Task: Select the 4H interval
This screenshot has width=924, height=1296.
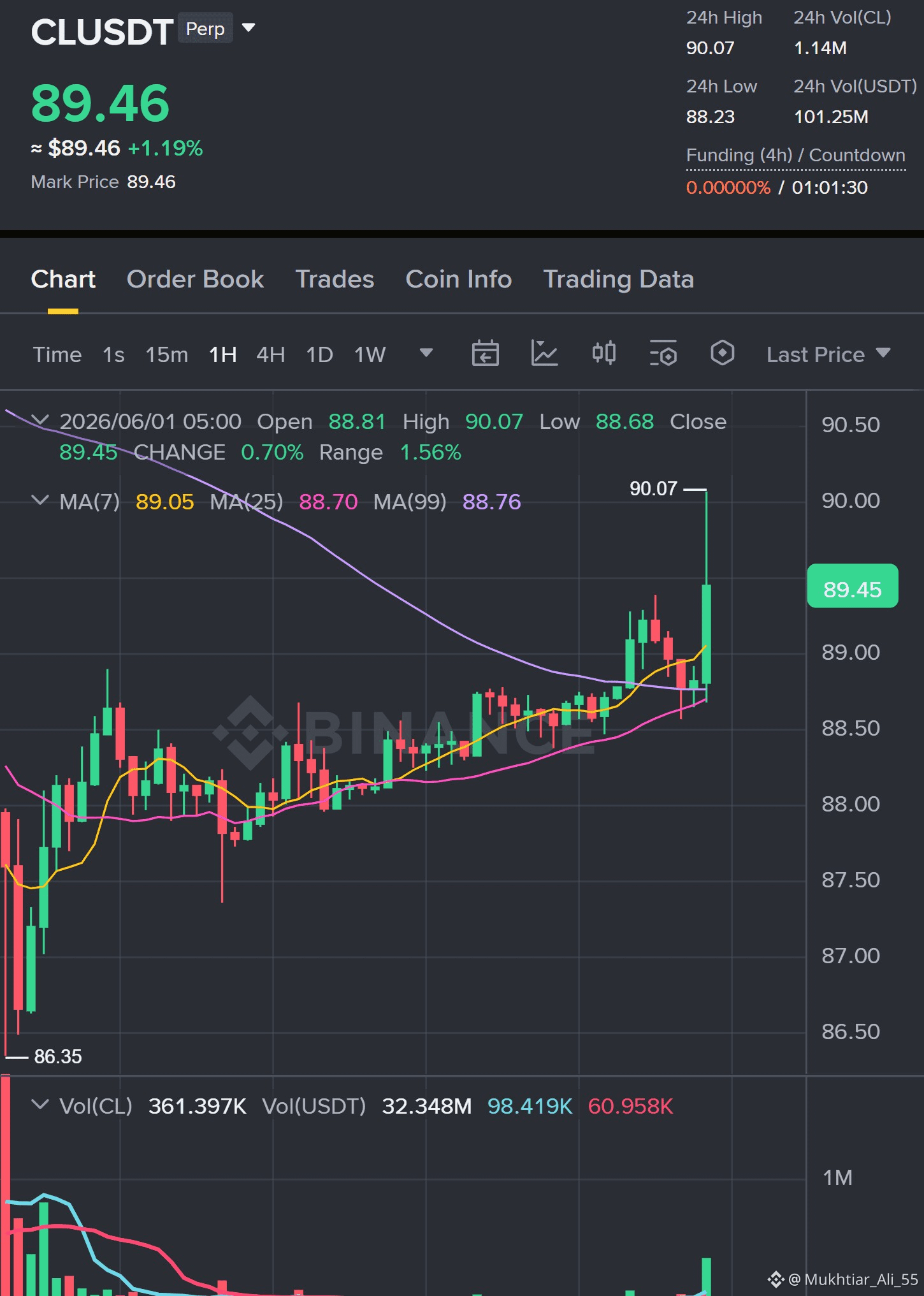Action: pos(270,354)
